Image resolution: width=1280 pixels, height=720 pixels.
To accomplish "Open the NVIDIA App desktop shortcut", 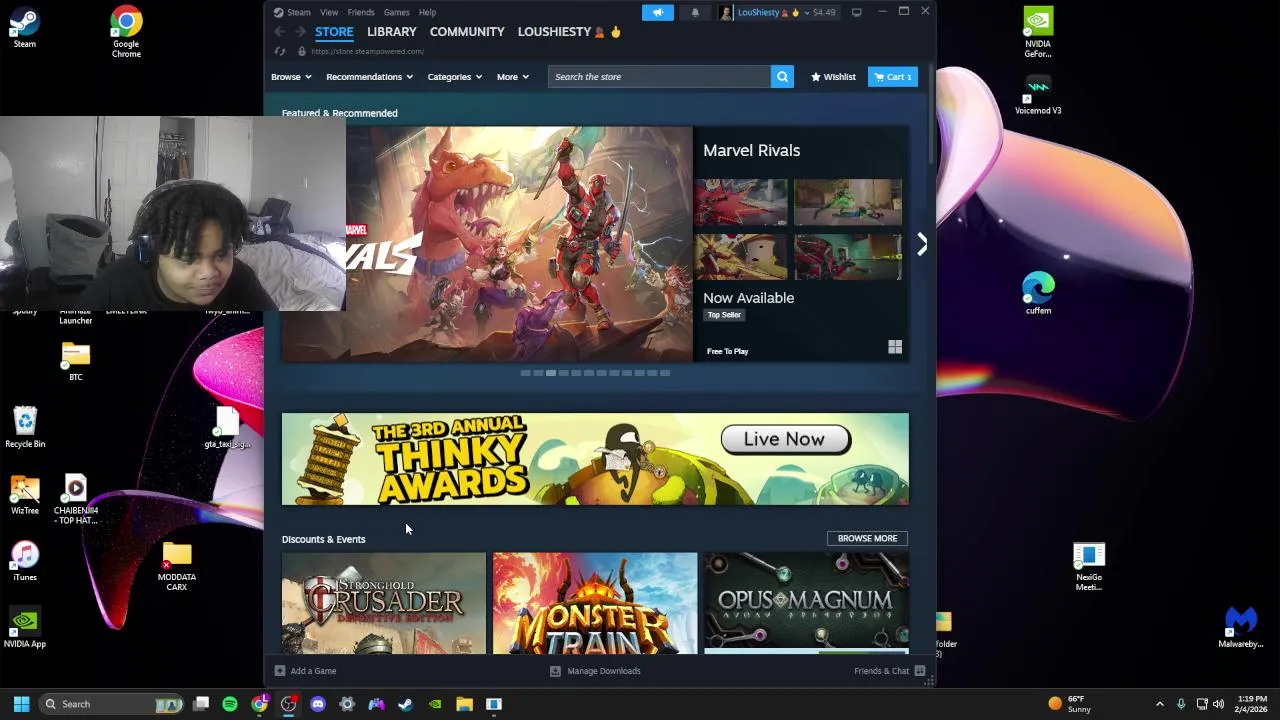I will (x=25, y=628).
